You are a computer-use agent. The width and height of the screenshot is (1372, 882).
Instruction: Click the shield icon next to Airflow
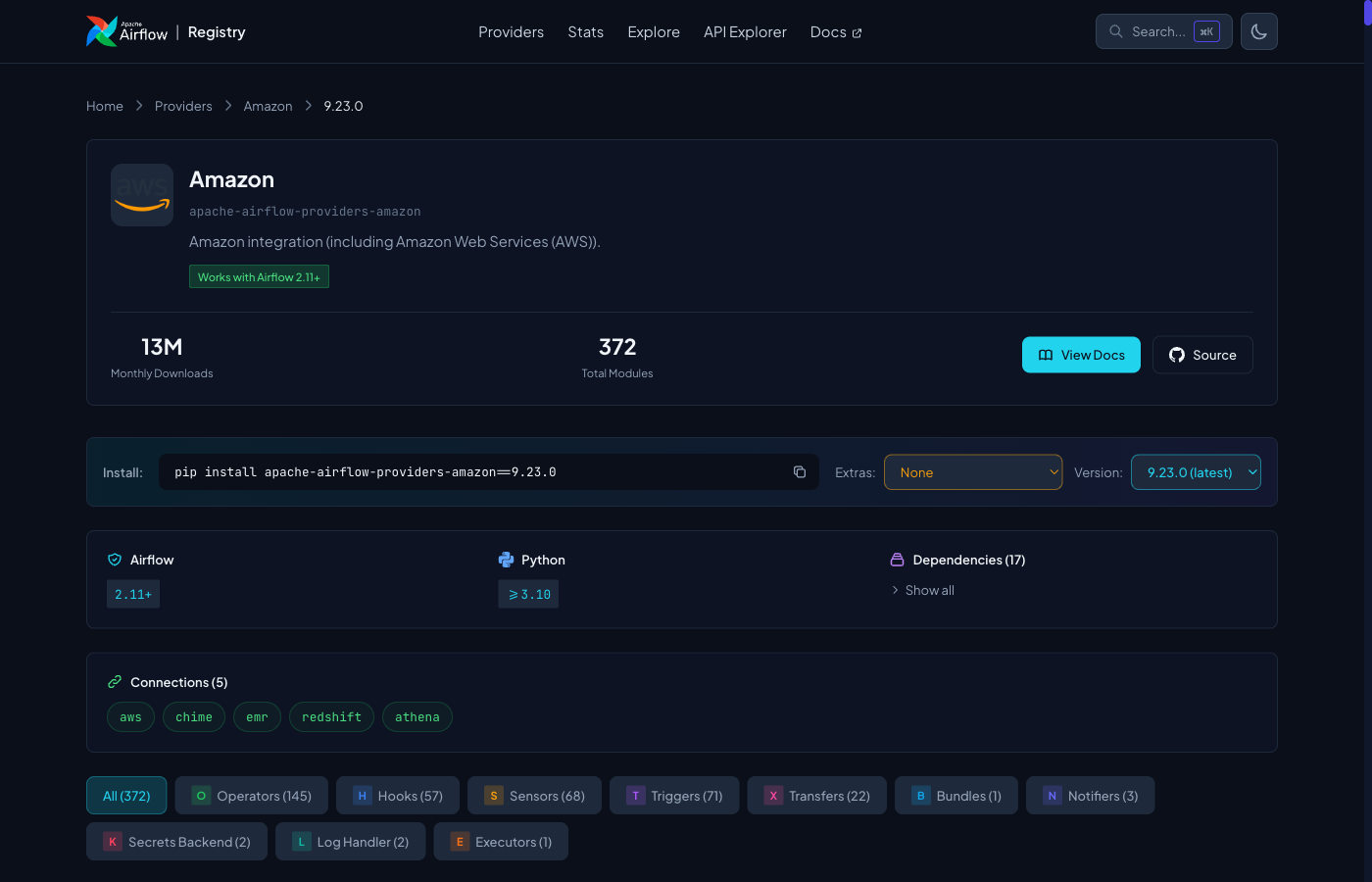click(x=113, y=559)
